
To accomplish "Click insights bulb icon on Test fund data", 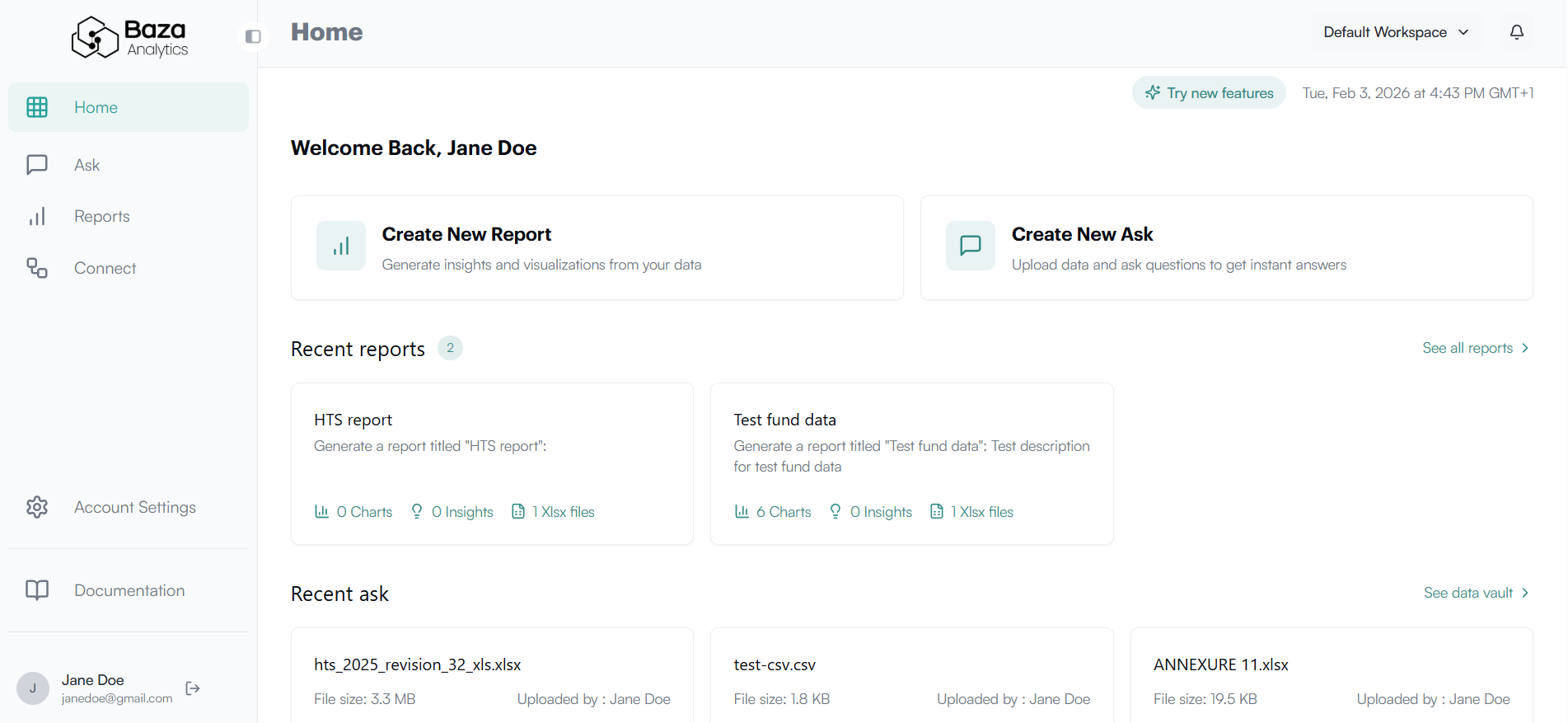I will pyautogui.click(x=835, y=512).
